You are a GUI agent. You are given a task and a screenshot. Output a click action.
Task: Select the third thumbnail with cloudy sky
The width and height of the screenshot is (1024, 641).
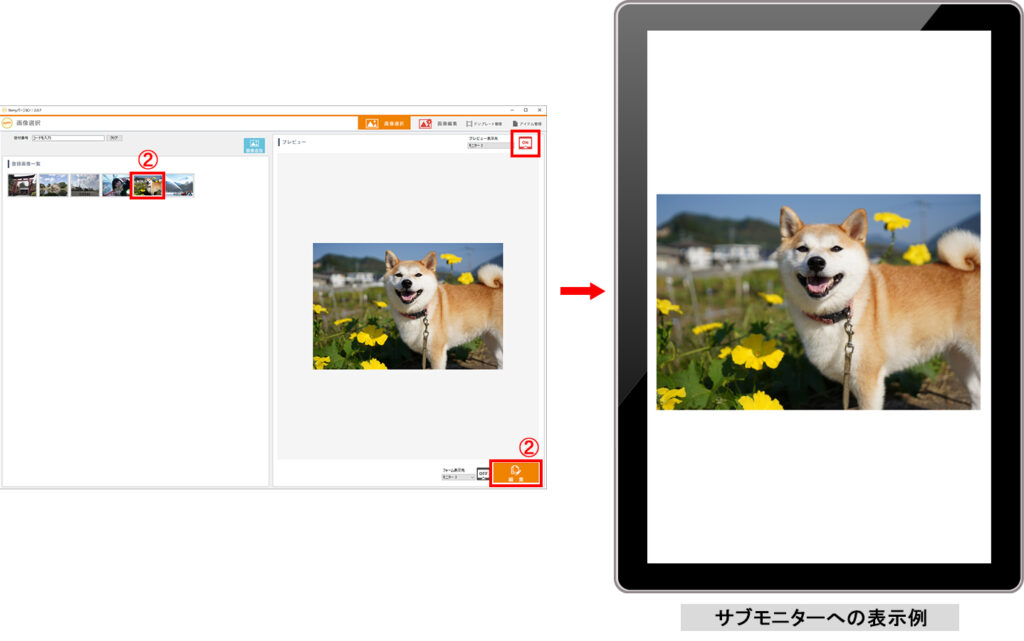(x=85, y=185)
